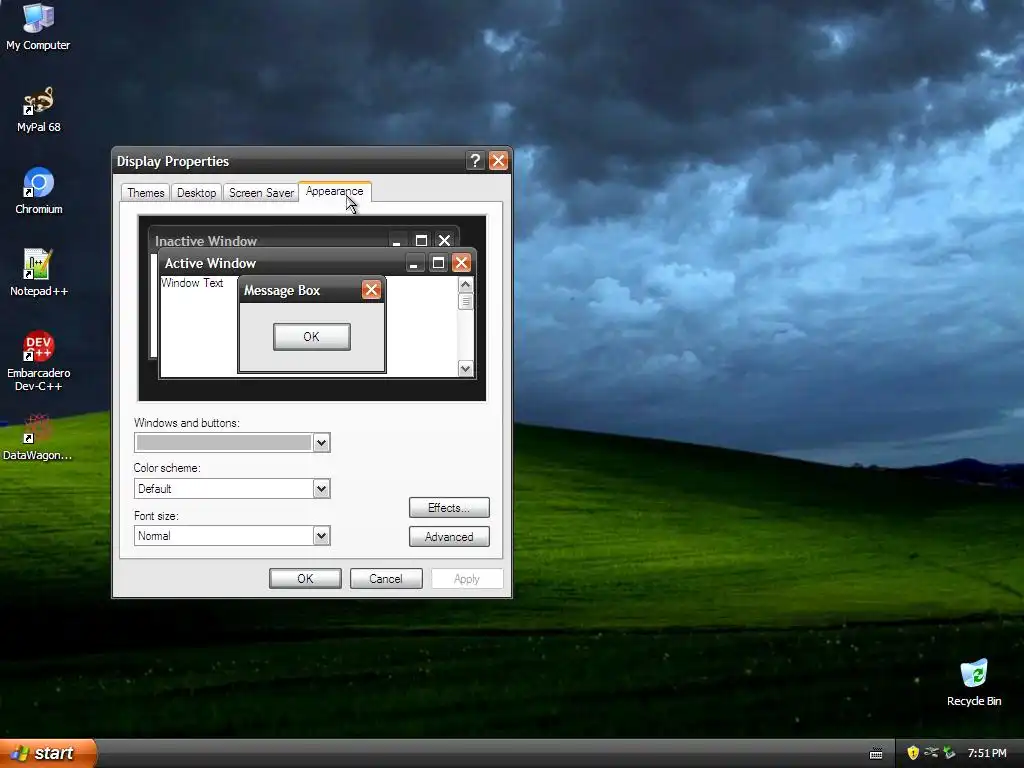Close the Display Properties dialog
Screen dimensions: 1024x768
(x=498, y=161)
